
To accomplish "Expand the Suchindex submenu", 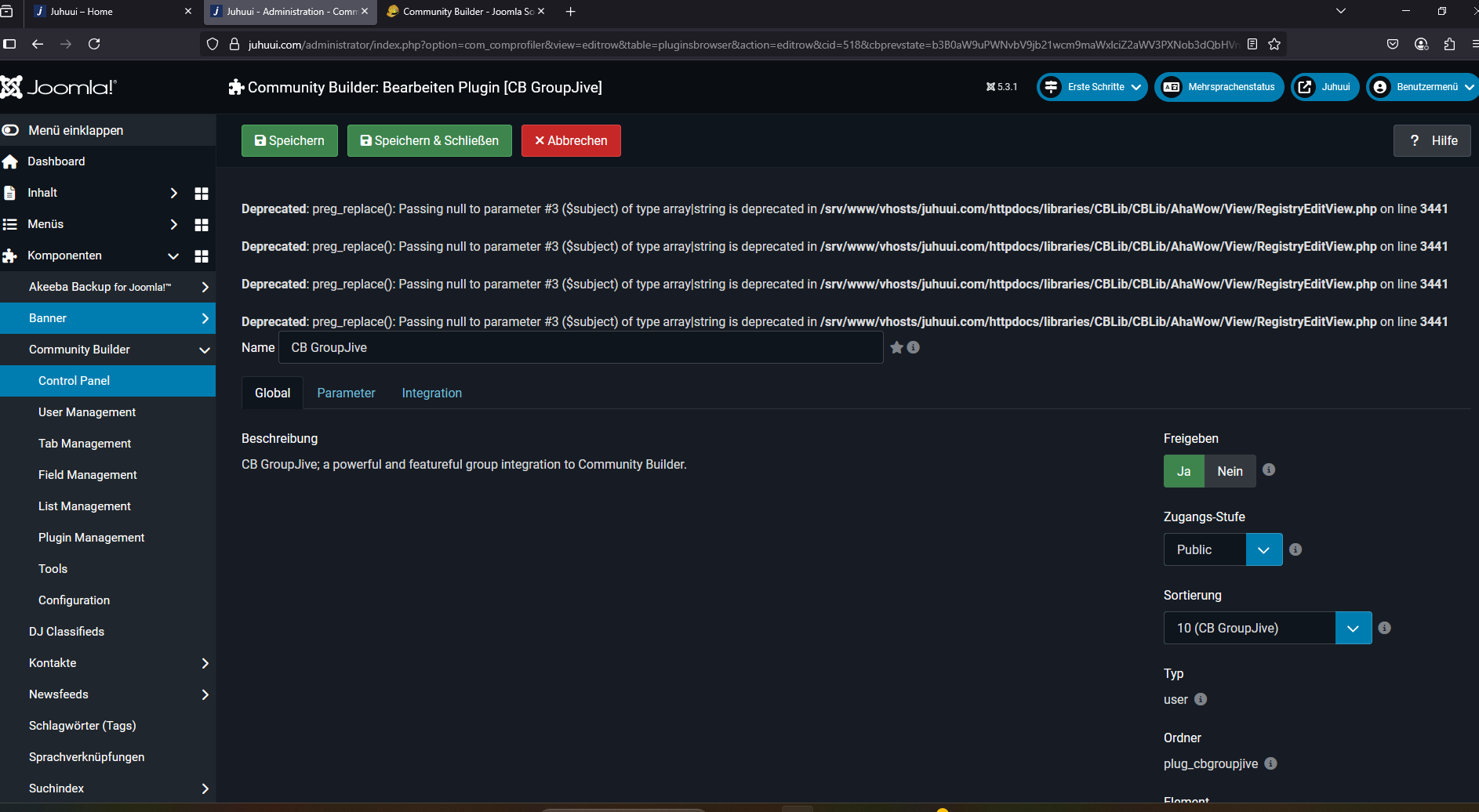I will click(205, 788).
